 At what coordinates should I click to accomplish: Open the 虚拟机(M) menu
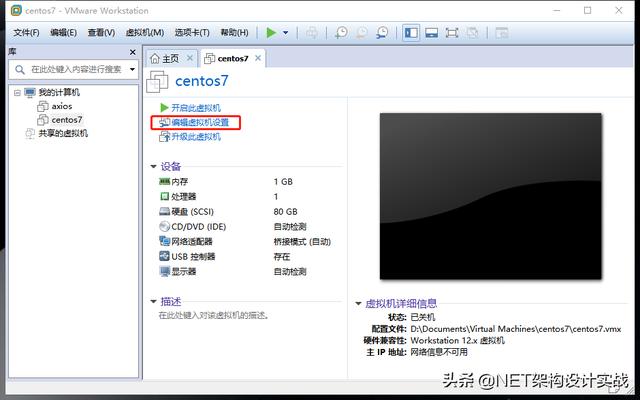tap(144, 33)
